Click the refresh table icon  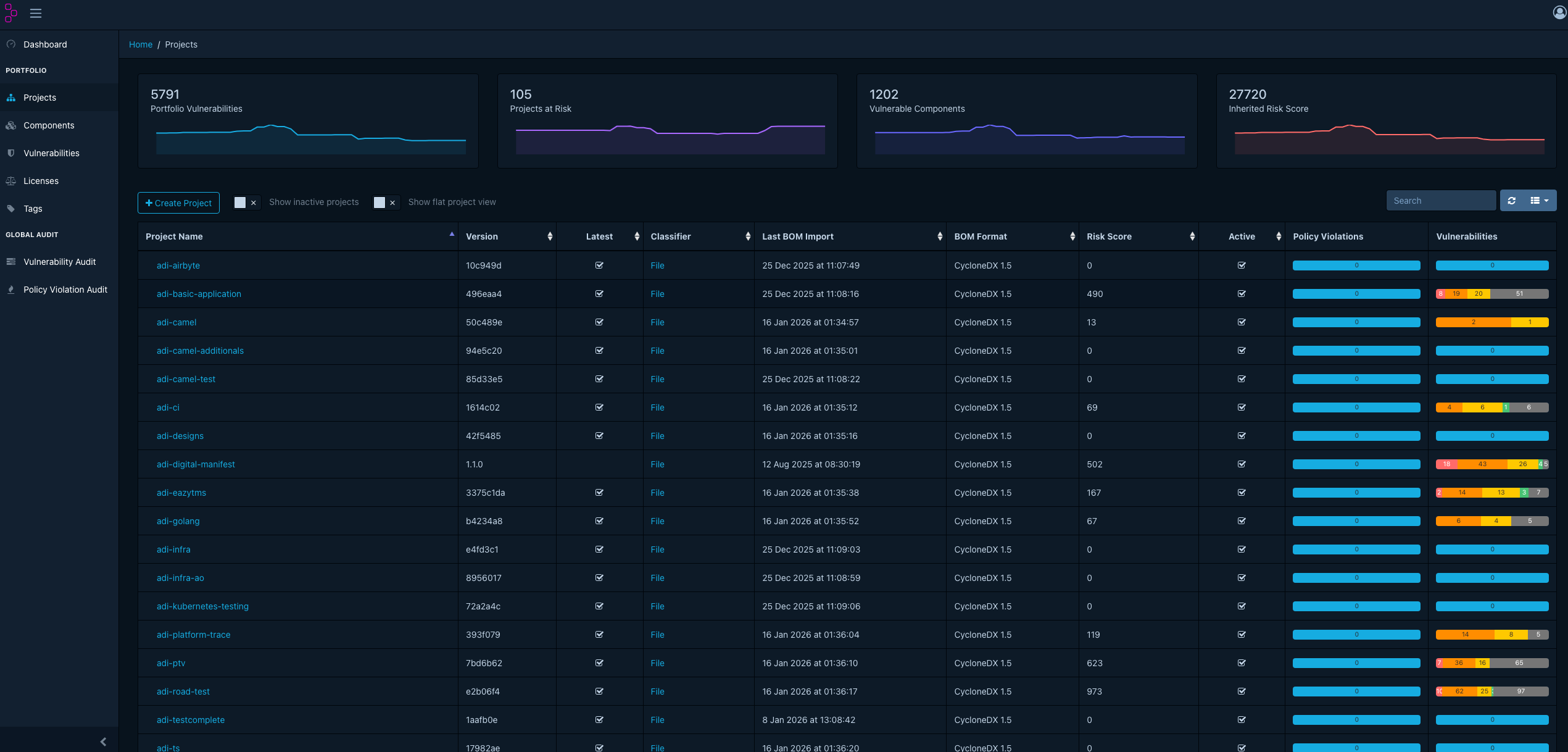pyautogui.click(x=1512, y=201)
